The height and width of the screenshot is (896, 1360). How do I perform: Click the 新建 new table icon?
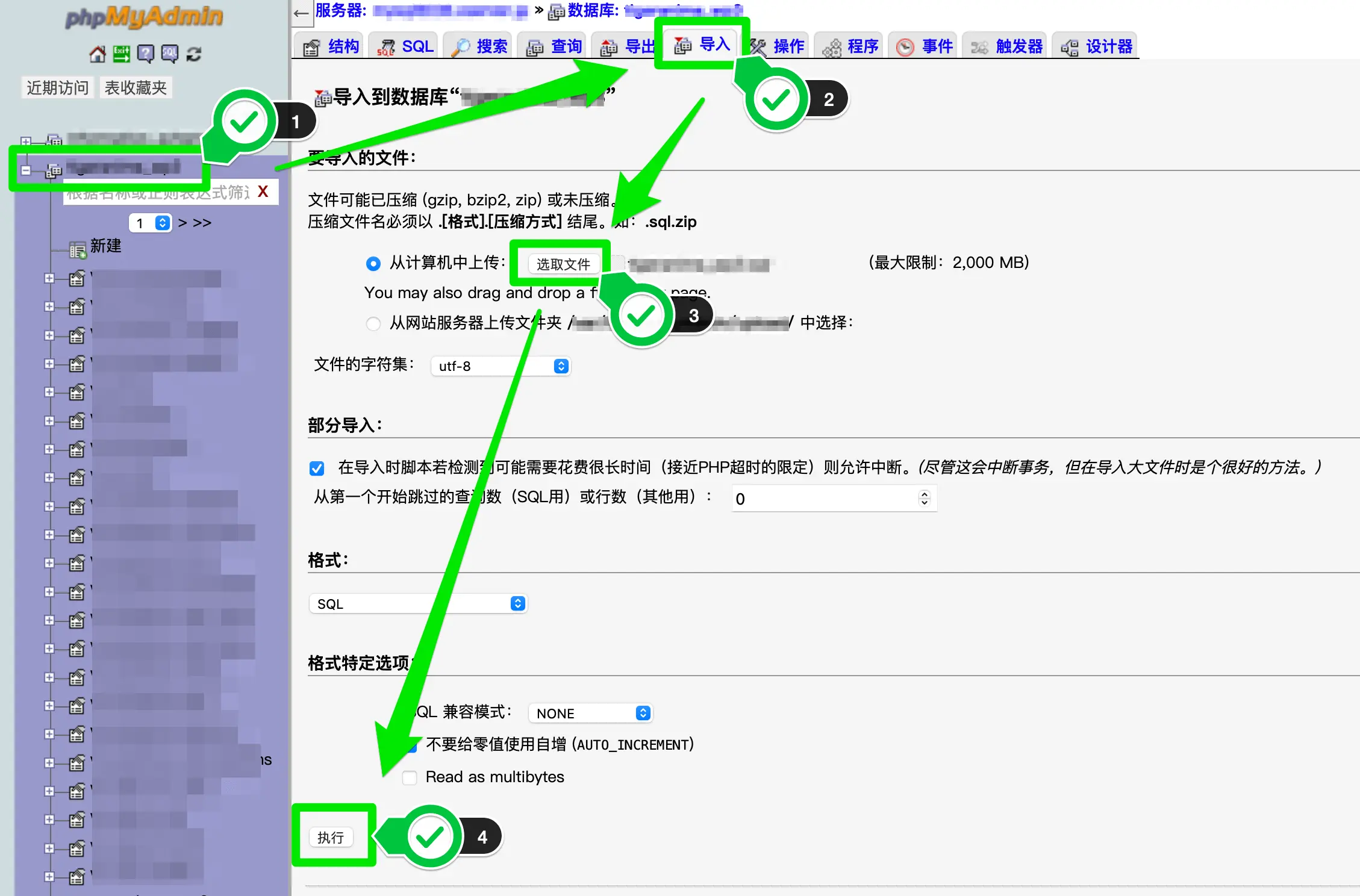(x=78, y=249)
